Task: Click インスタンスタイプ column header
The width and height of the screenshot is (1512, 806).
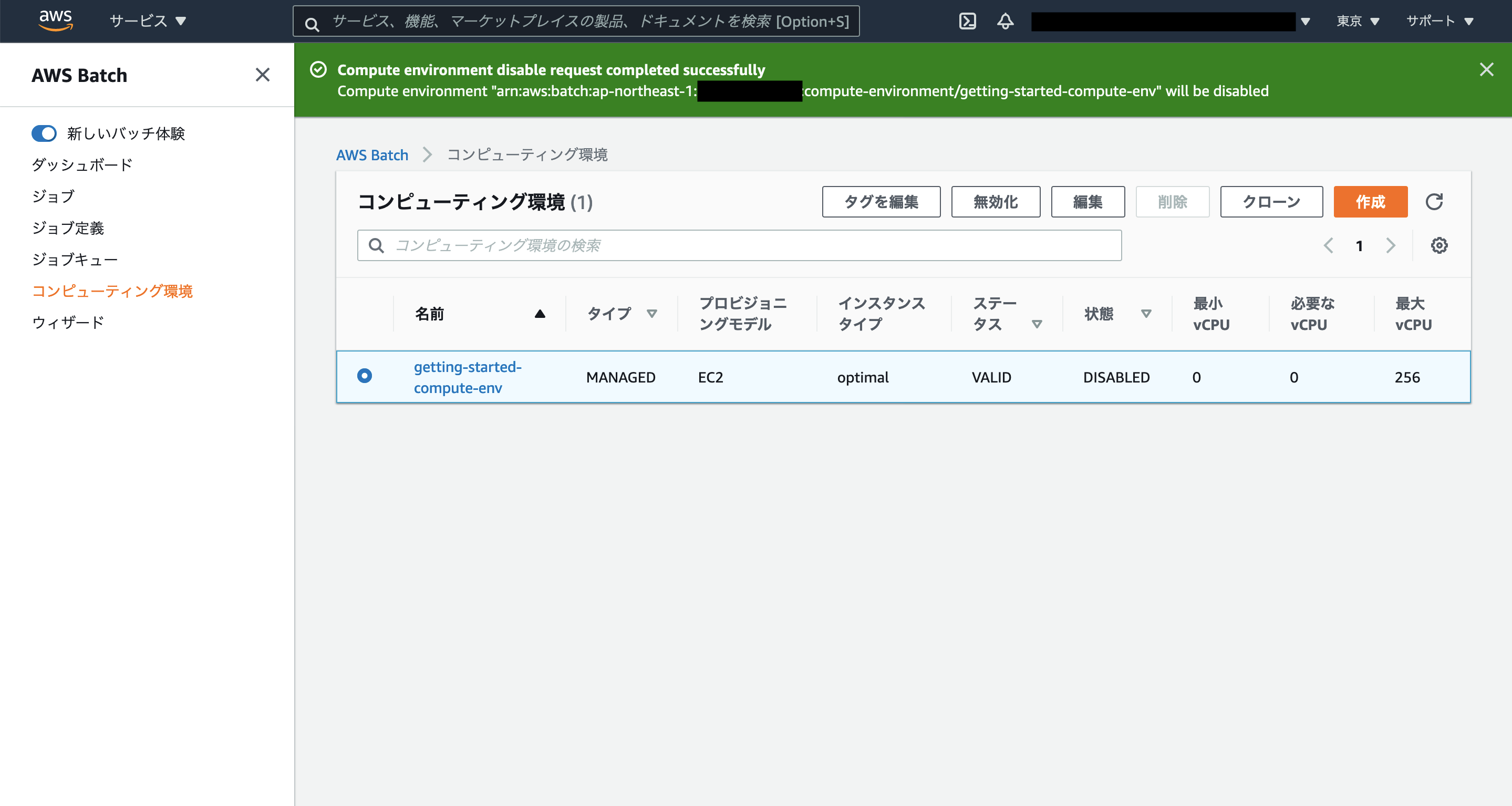Action: [x=882, y=314]
